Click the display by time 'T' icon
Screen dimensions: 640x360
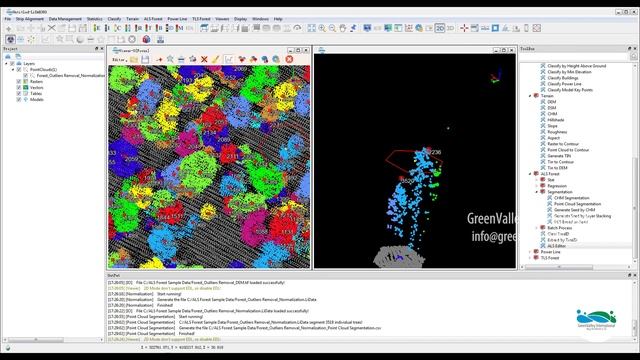coord(149,28)
